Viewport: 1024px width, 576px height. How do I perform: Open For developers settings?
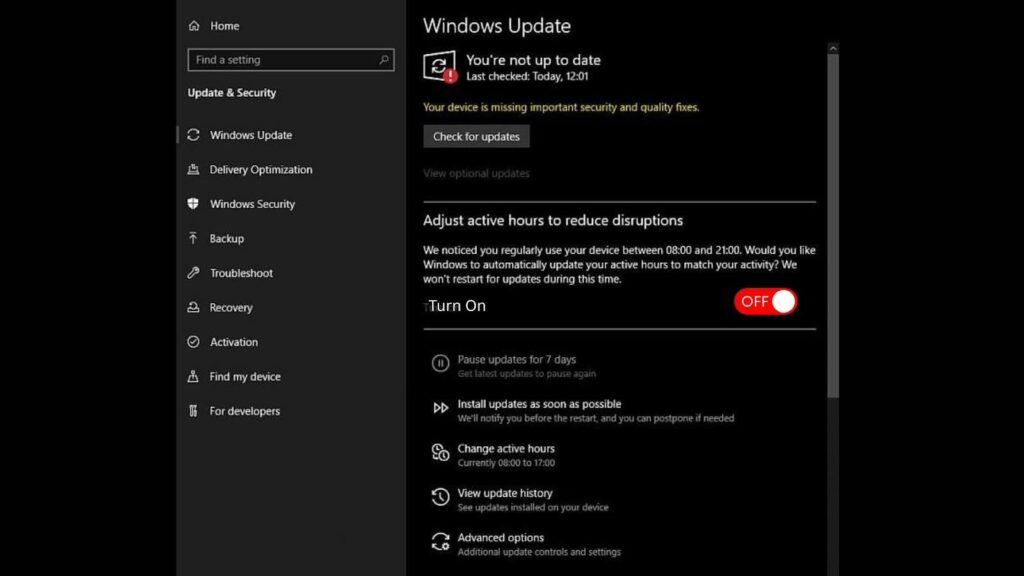[244, 411]
